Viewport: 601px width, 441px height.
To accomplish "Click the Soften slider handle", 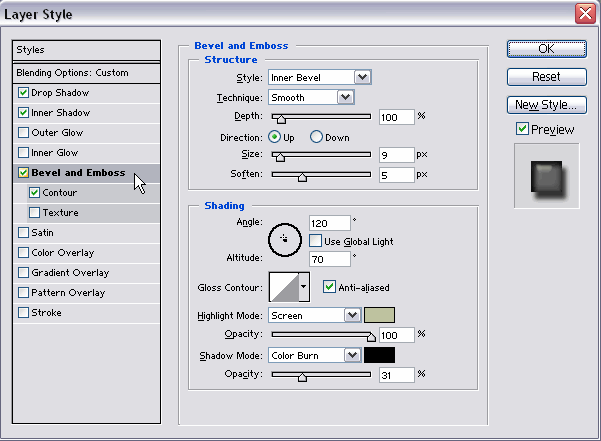I will coord(302,177).
